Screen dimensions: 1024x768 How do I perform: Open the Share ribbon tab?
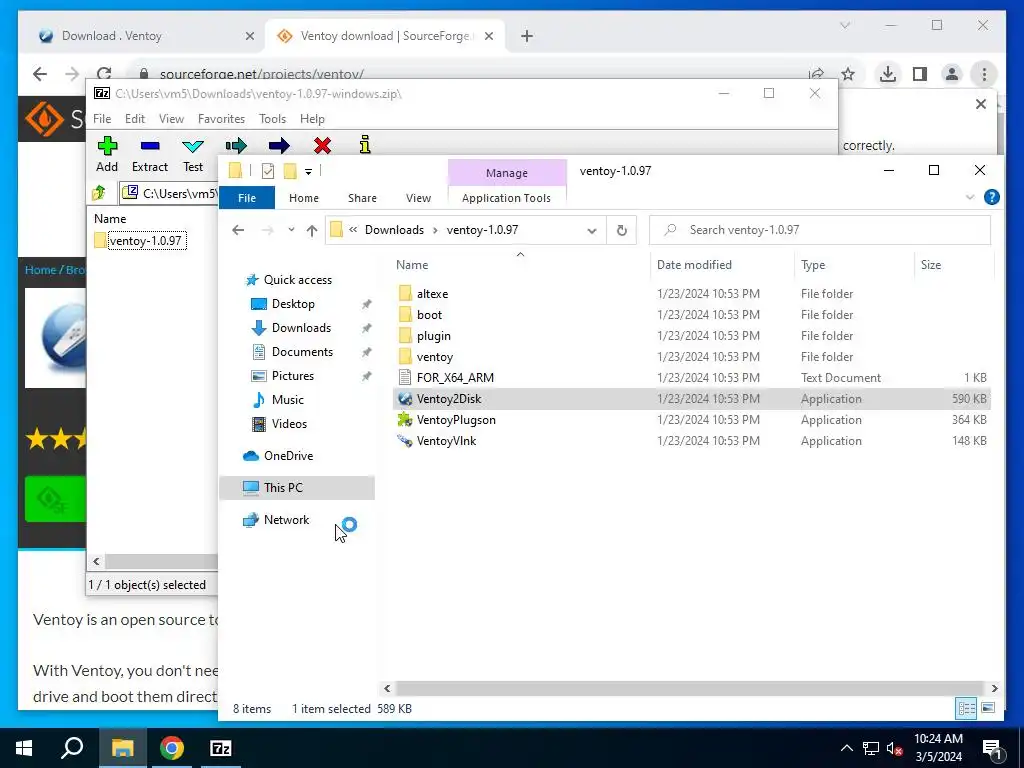pyautogui.click(x=362, y=198)
